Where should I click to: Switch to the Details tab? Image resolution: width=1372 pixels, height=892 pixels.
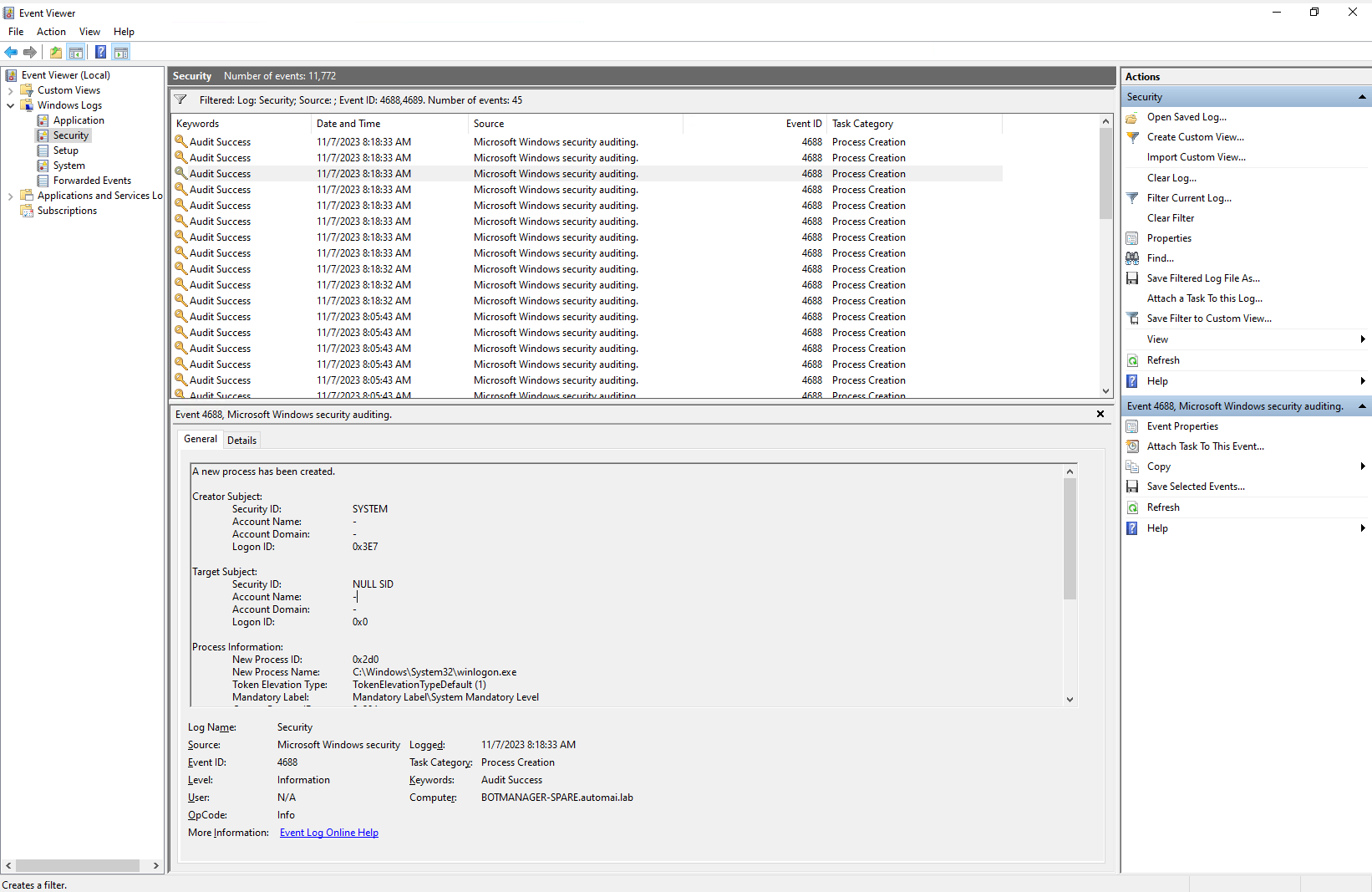(x=241, y=439)
